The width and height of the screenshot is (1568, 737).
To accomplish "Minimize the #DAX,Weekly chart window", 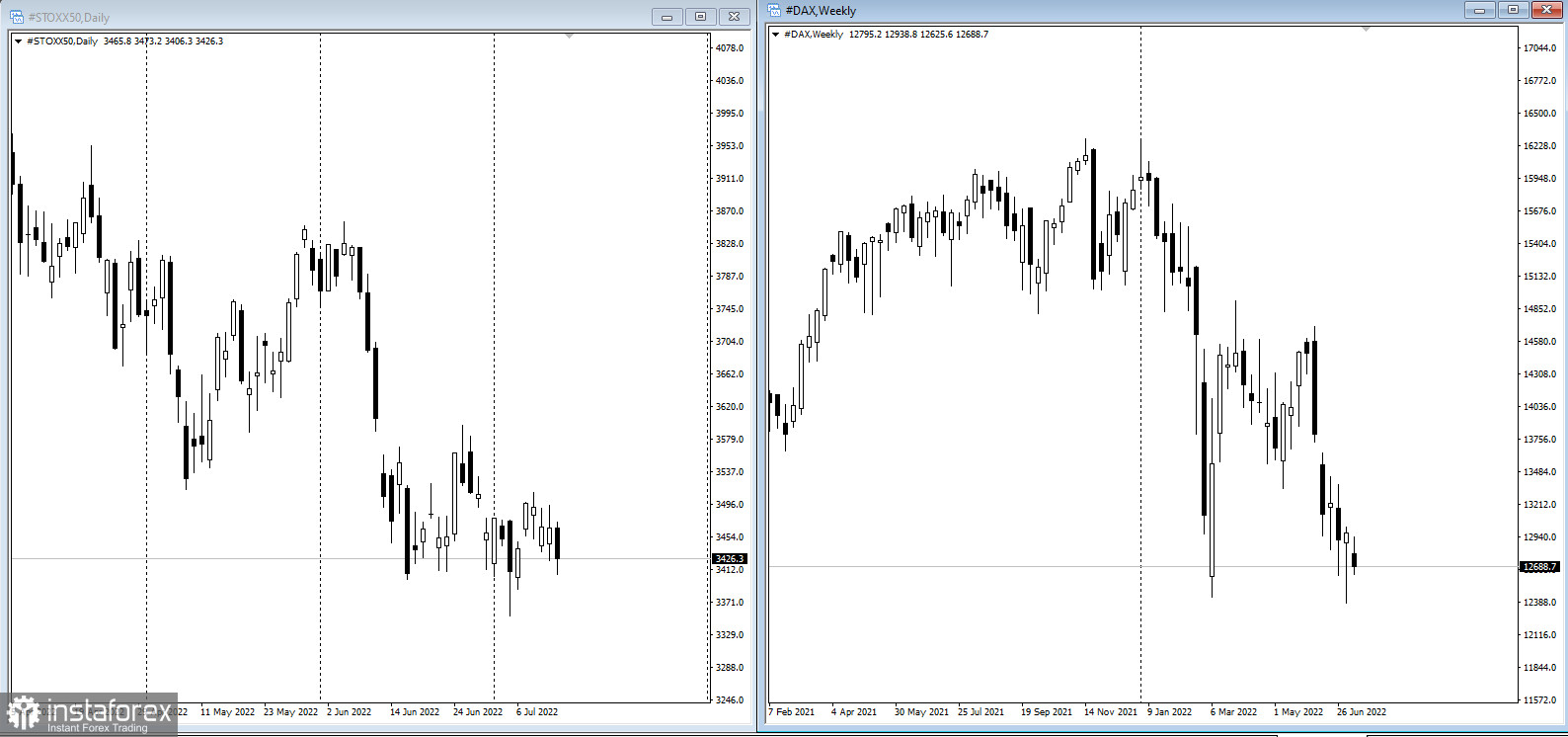I will click(x=1479, y=10).
